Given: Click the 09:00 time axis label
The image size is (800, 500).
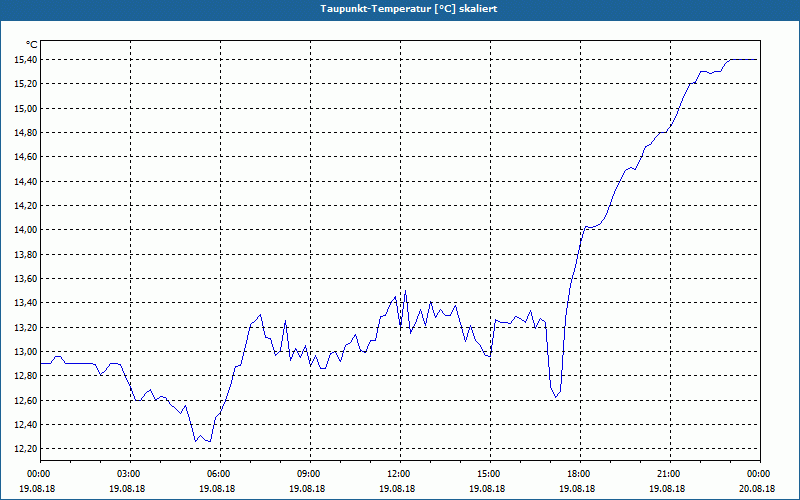Looking at the screenshot, I should [311, 474].
